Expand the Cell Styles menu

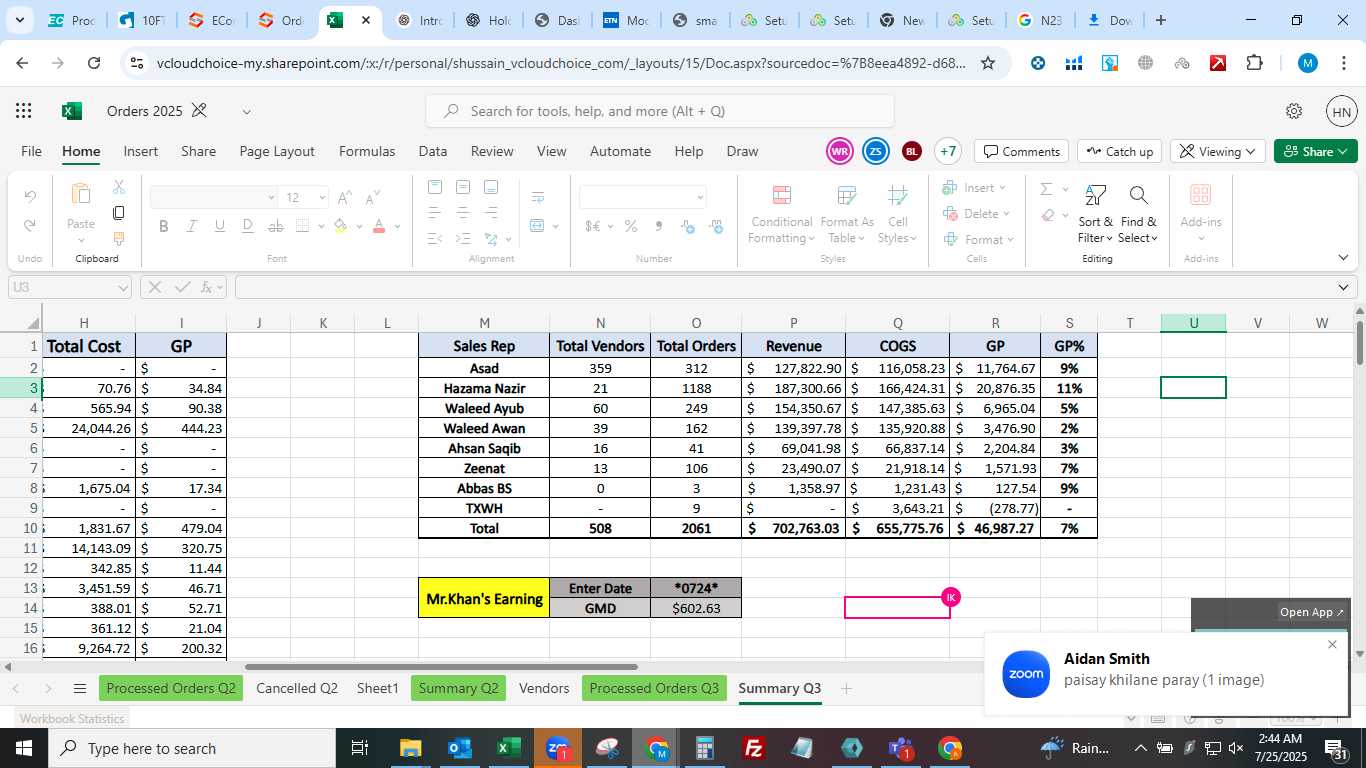coord(898,214)
